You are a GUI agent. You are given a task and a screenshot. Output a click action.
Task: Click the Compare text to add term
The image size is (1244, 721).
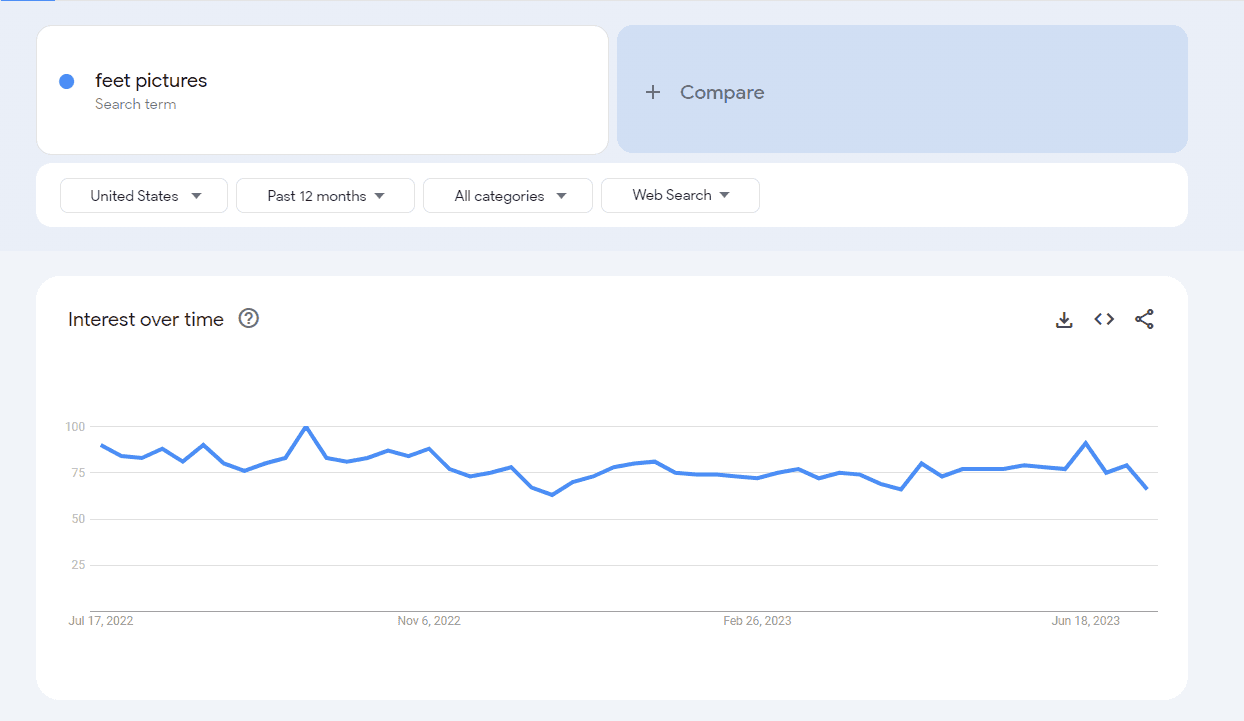click(x=722, y=92)
